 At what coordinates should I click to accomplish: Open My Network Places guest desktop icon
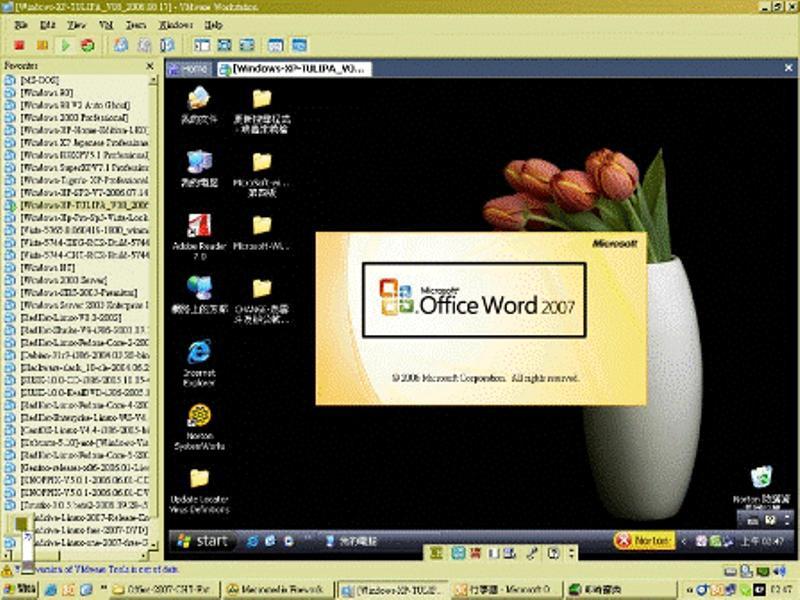click(x=199, y=294)
